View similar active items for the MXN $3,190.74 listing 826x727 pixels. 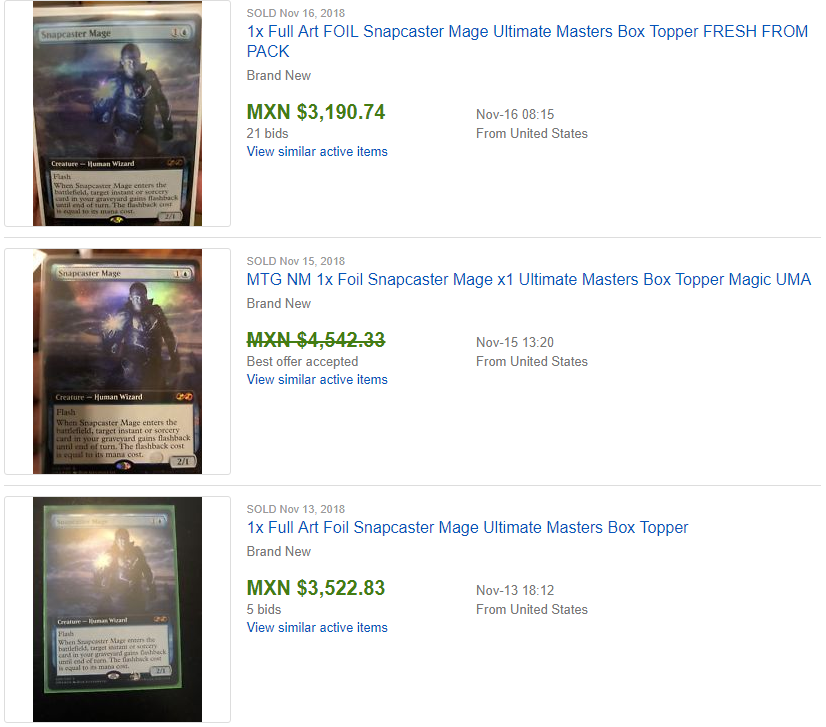[317, 152]
